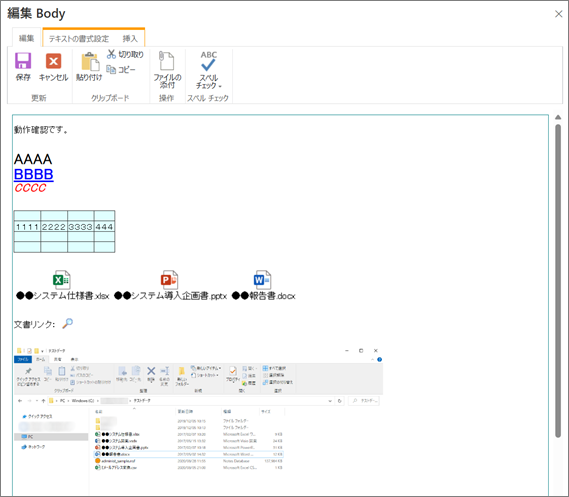Close the 編集 Body dialog

click(558, 14)
